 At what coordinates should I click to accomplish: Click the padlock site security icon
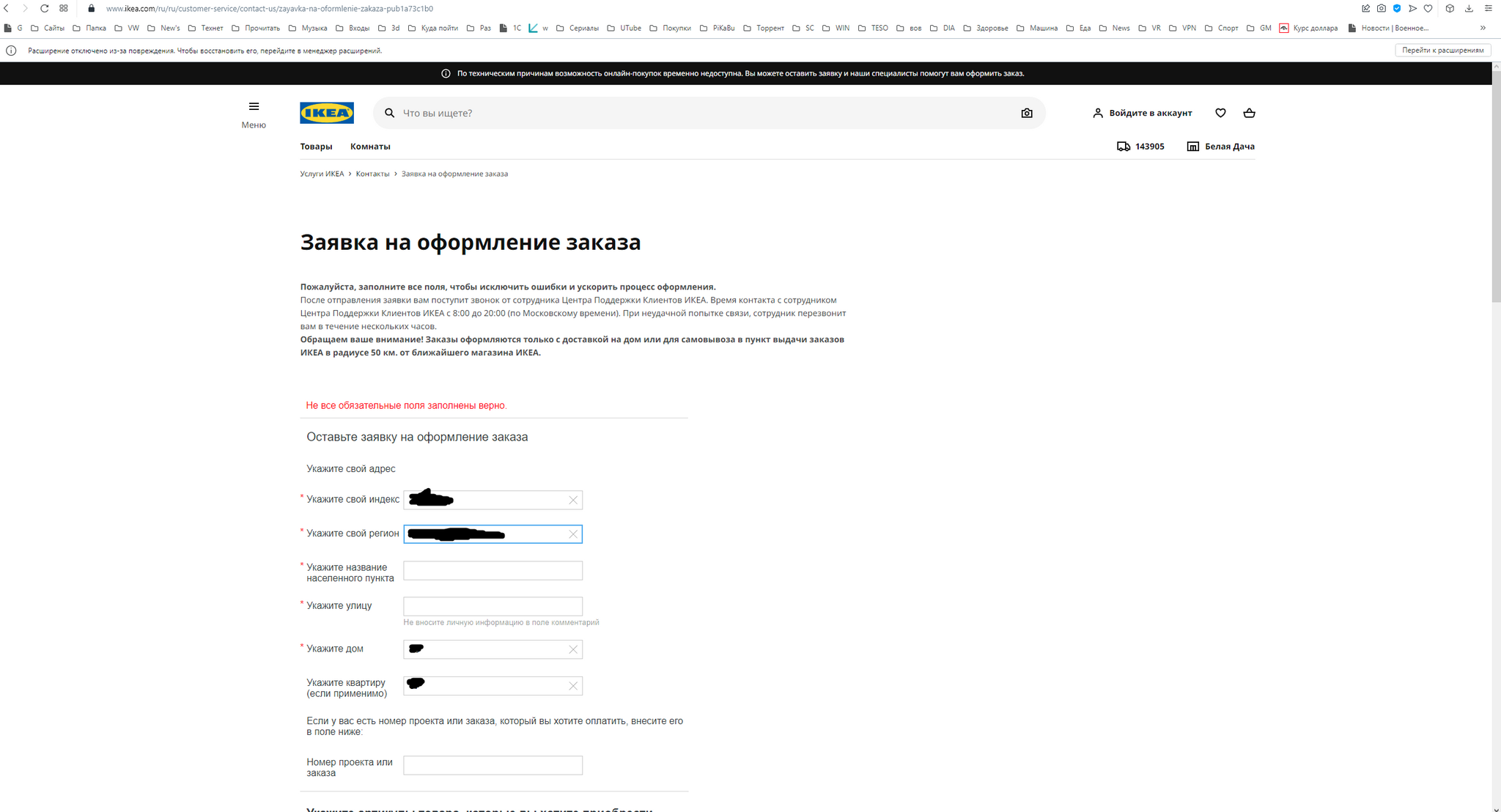pyautogui.click(x=92, y=9)
